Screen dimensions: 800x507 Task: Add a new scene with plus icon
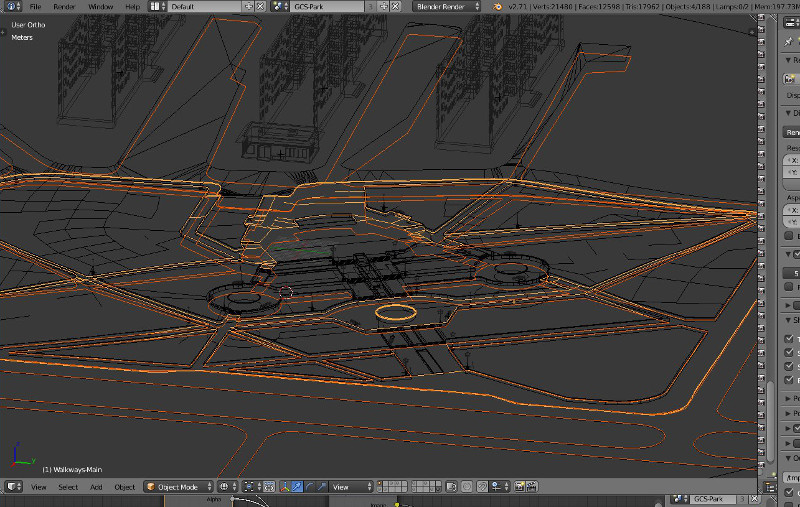tap(384, 7)
